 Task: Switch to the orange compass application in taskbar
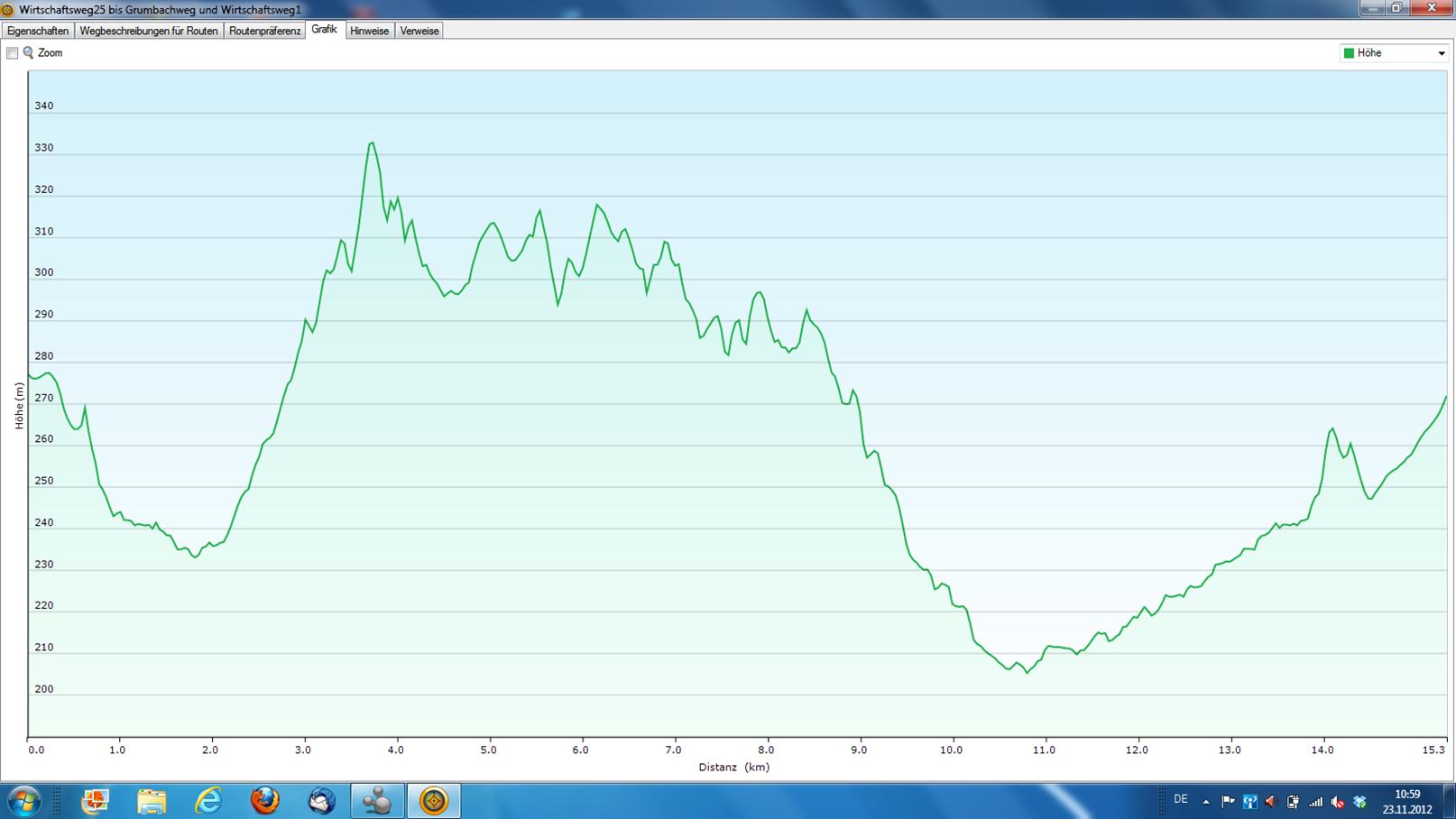pos(434,801)
